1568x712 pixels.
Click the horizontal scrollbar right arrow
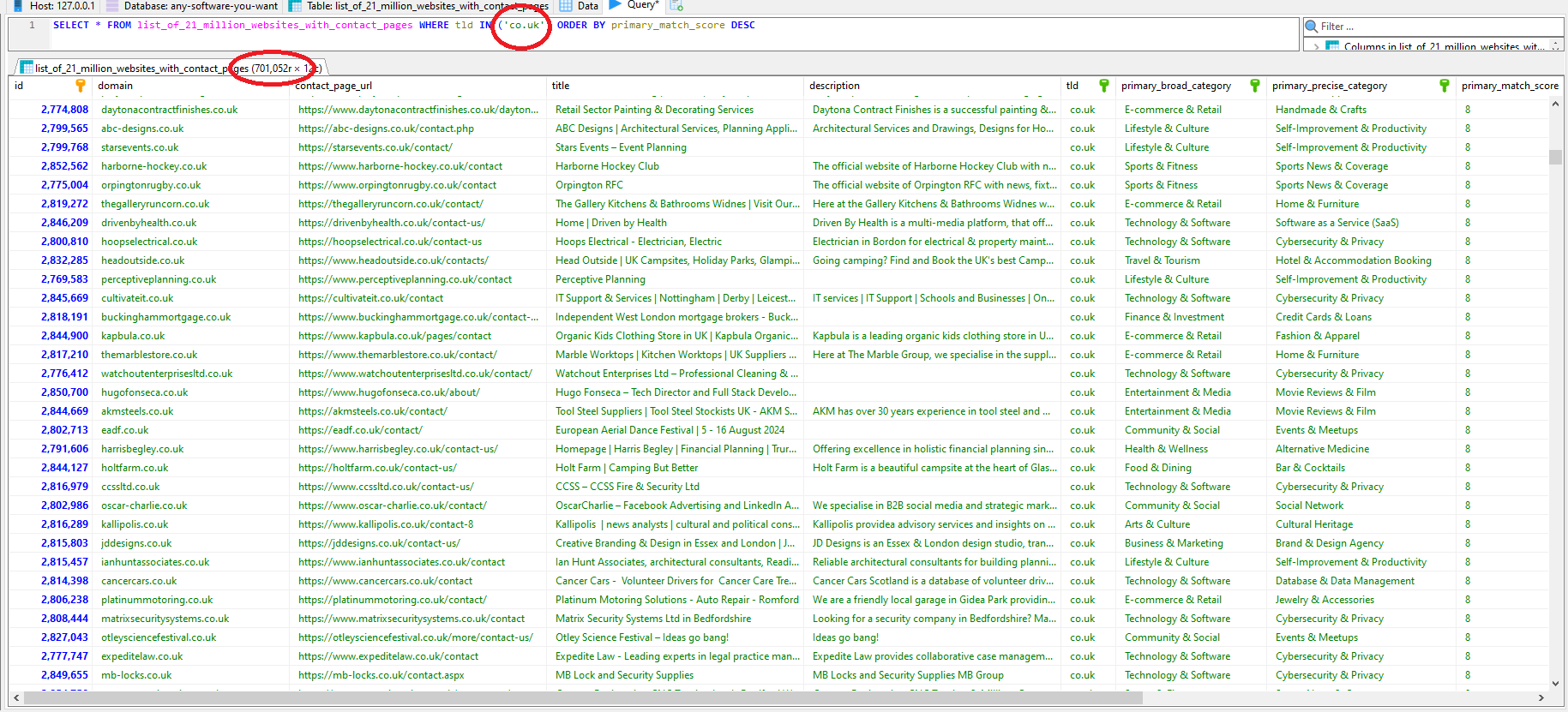[1541, 698]
